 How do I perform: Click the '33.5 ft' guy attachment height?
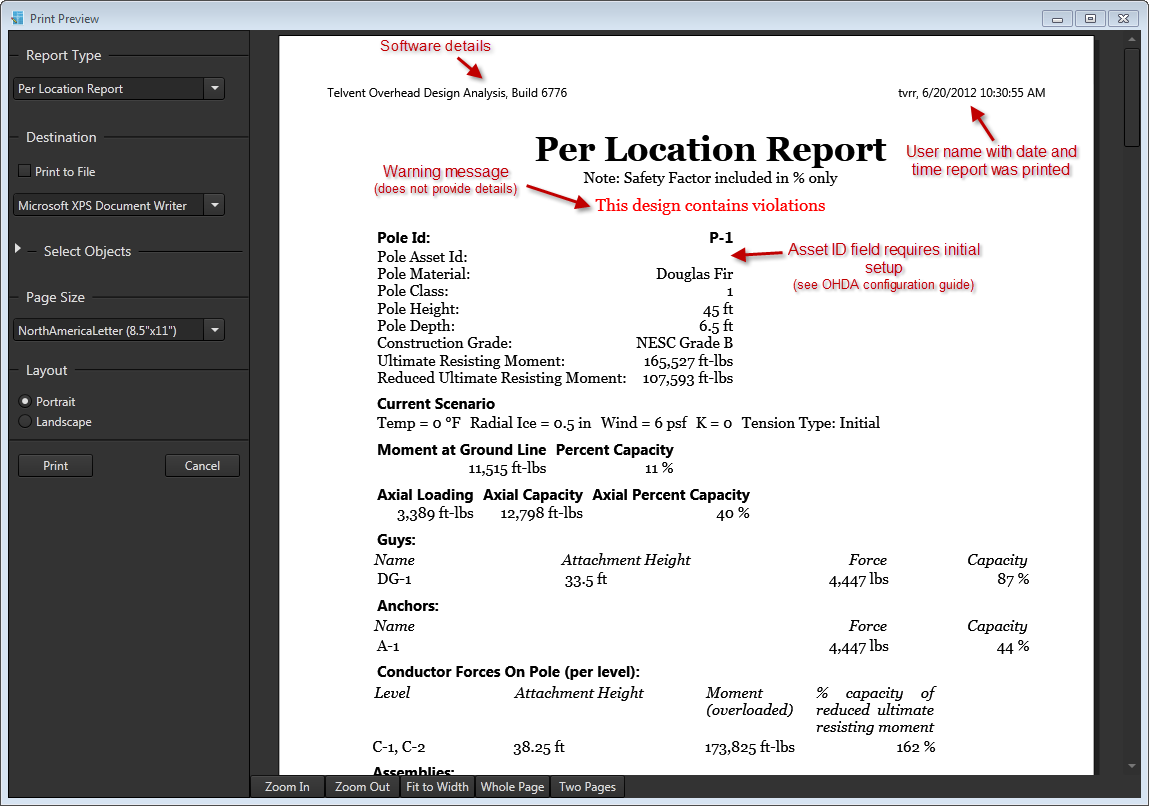tap(585, 580)
